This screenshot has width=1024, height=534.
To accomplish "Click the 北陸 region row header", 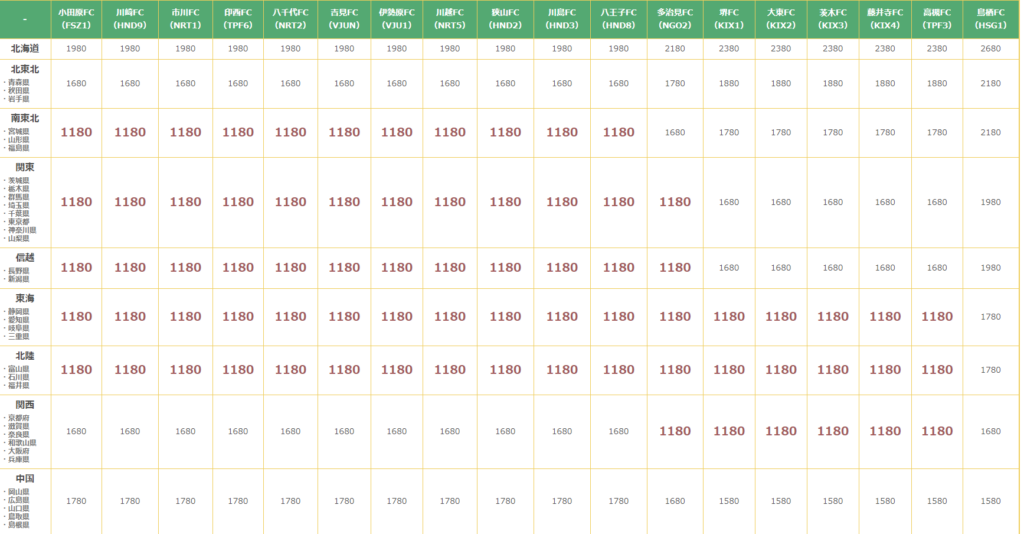I will (26, 355).
